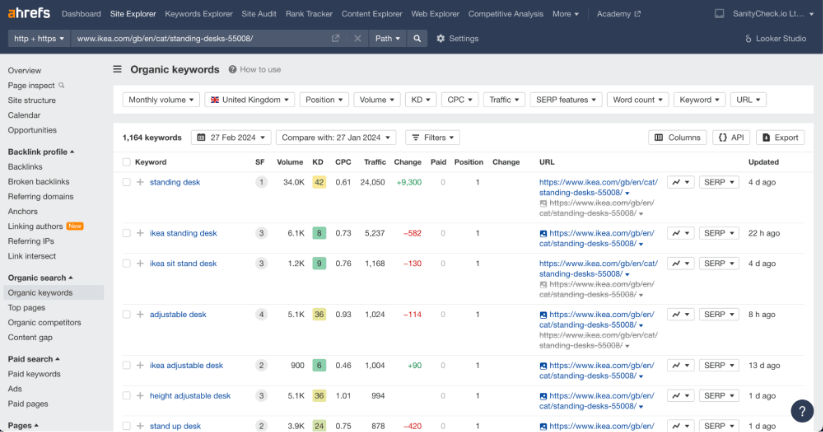Viewport: 823px width, 432px height.
Task: Check the box for height adjustable desk
Action: tap(126, 396)
